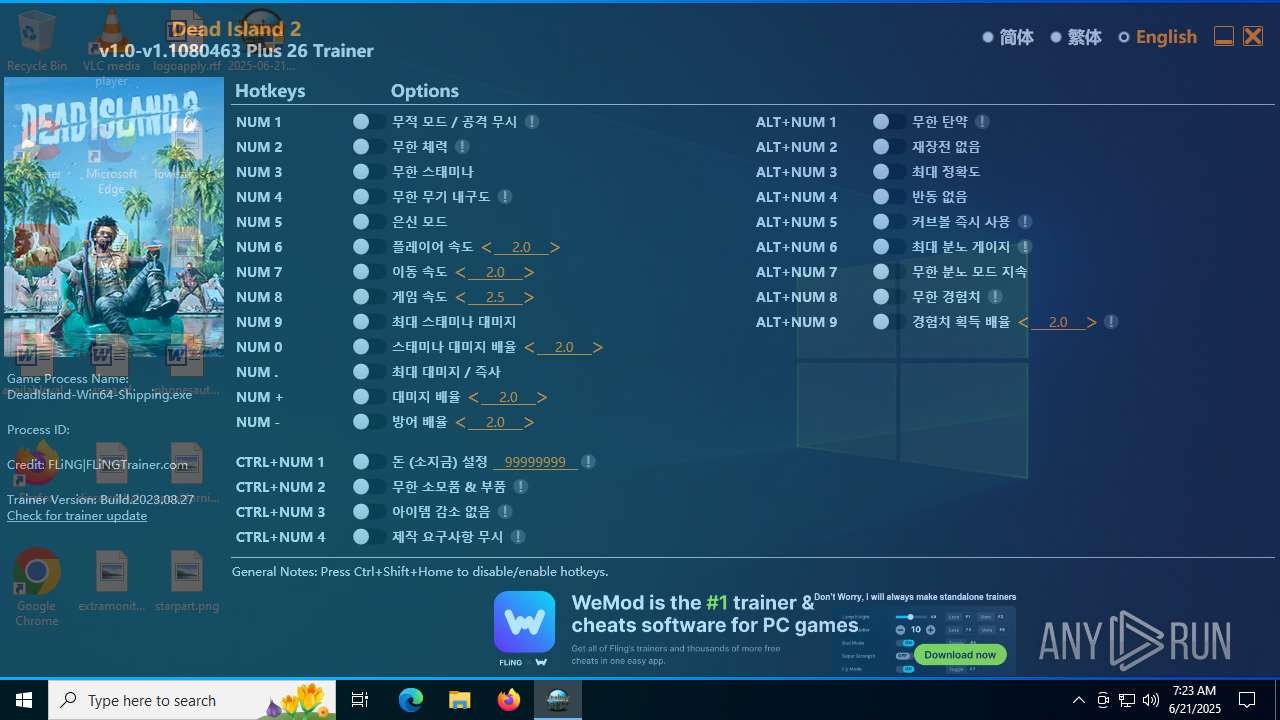
Task: Toggle 최대 대미지 / 즉사 option
Action: coord(368,372)
